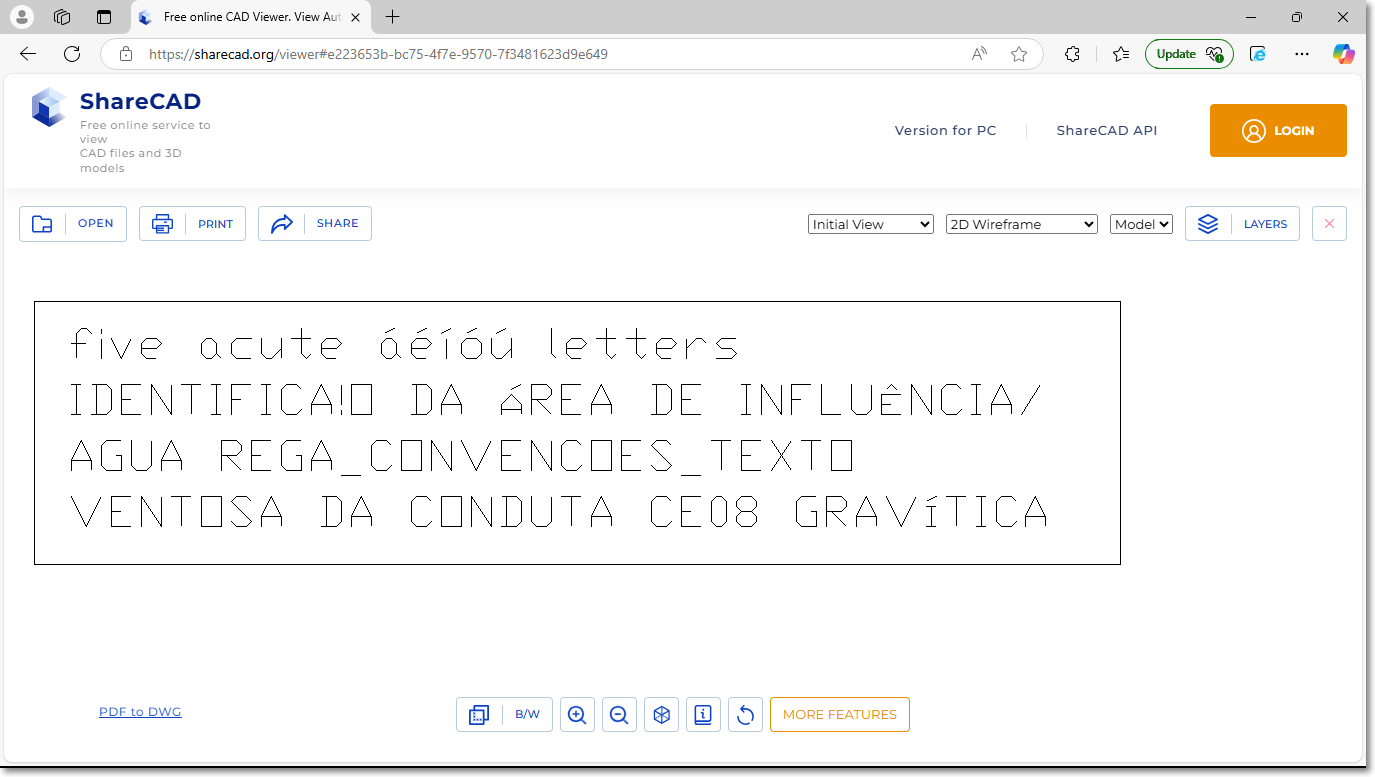Click the MORE FEATURES button
This screenshot has width=1375, height=777.
pyautogui.click(x=840, y=715)
